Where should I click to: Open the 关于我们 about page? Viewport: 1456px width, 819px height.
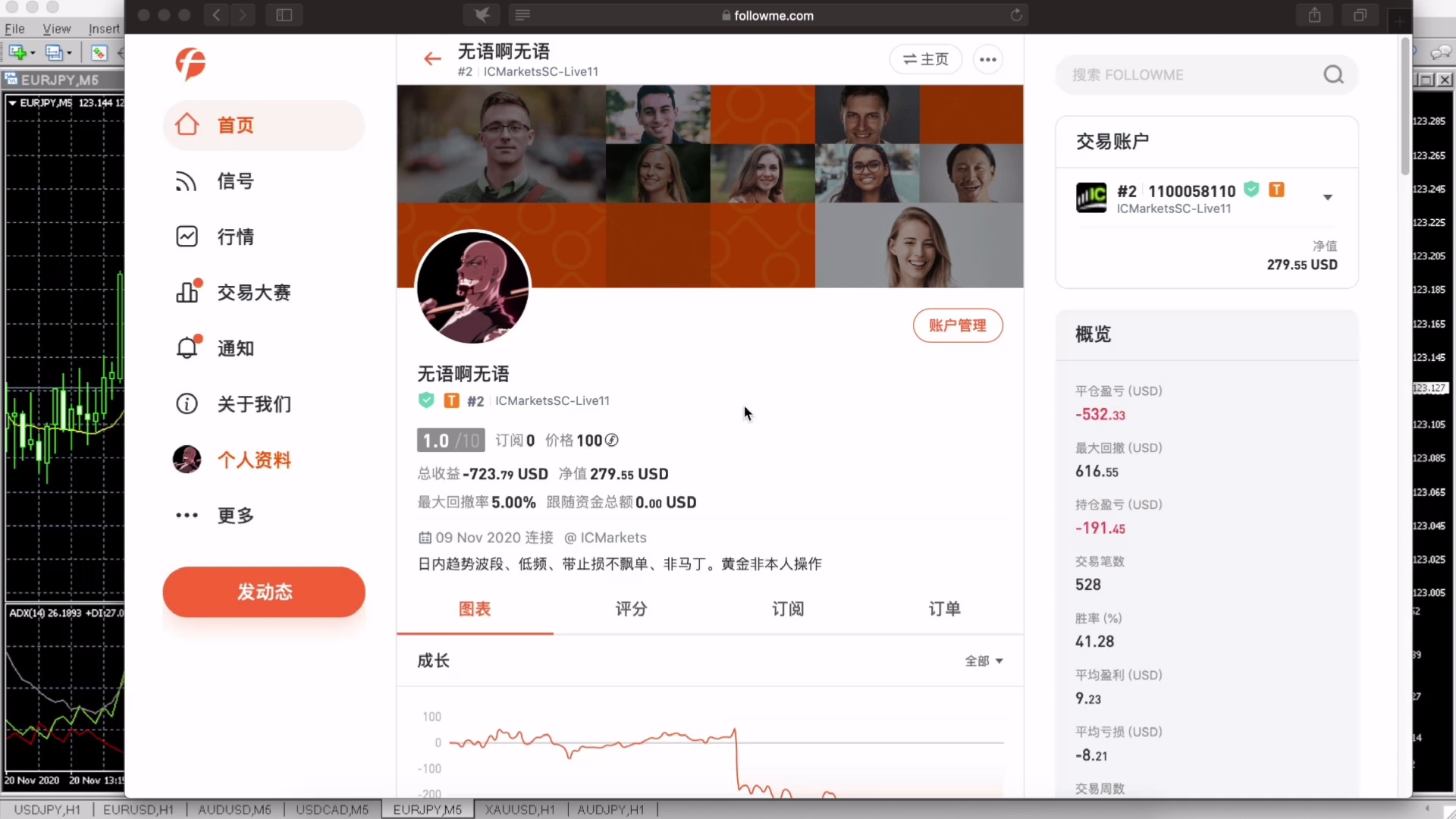(x=253, y=404)
